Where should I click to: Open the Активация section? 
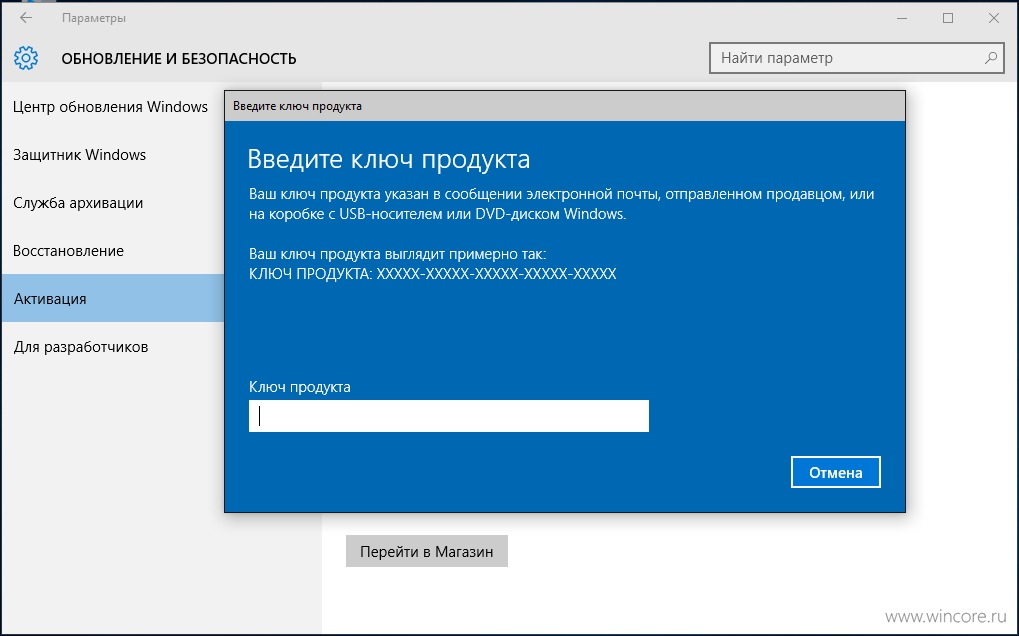pyautogui.click(x=112, y=298)
